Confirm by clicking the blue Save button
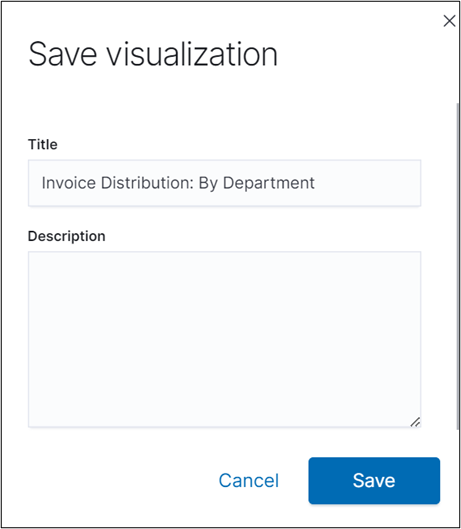Image resolution: width=461 pixels, height=529 pixels. click(x=374, y=480)
